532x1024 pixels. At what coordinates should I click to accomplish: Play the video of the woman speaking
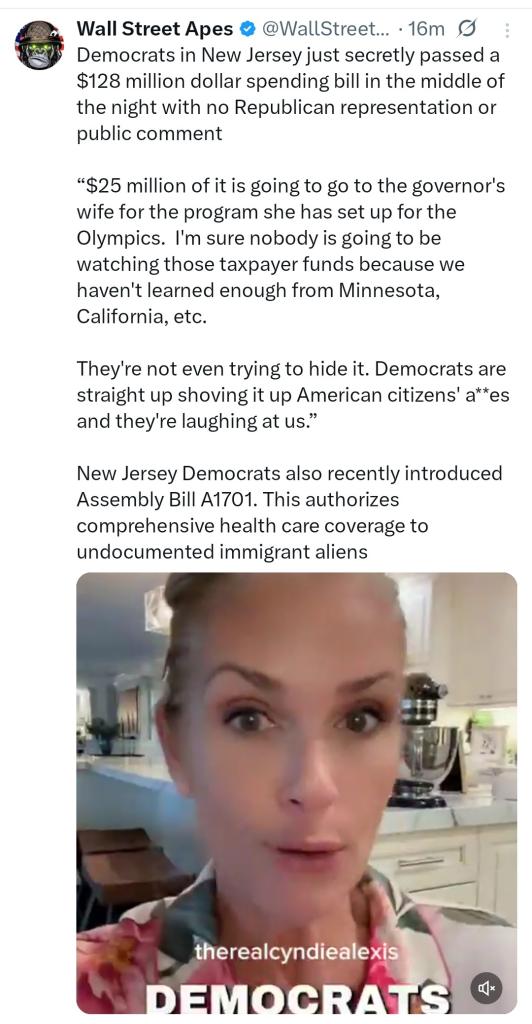296,793
